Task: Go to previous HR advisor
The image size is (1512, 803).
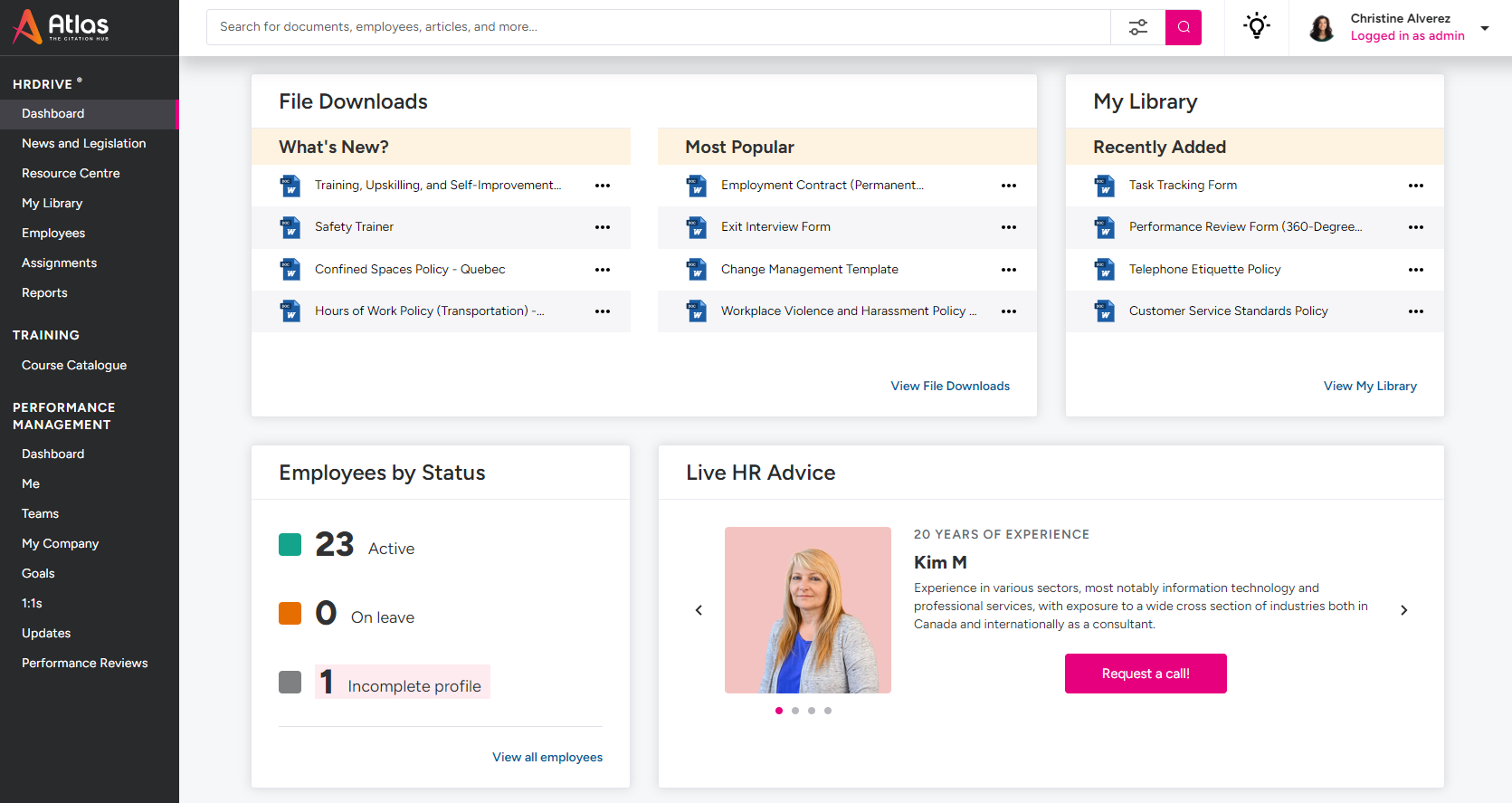Action: [699, 610]
